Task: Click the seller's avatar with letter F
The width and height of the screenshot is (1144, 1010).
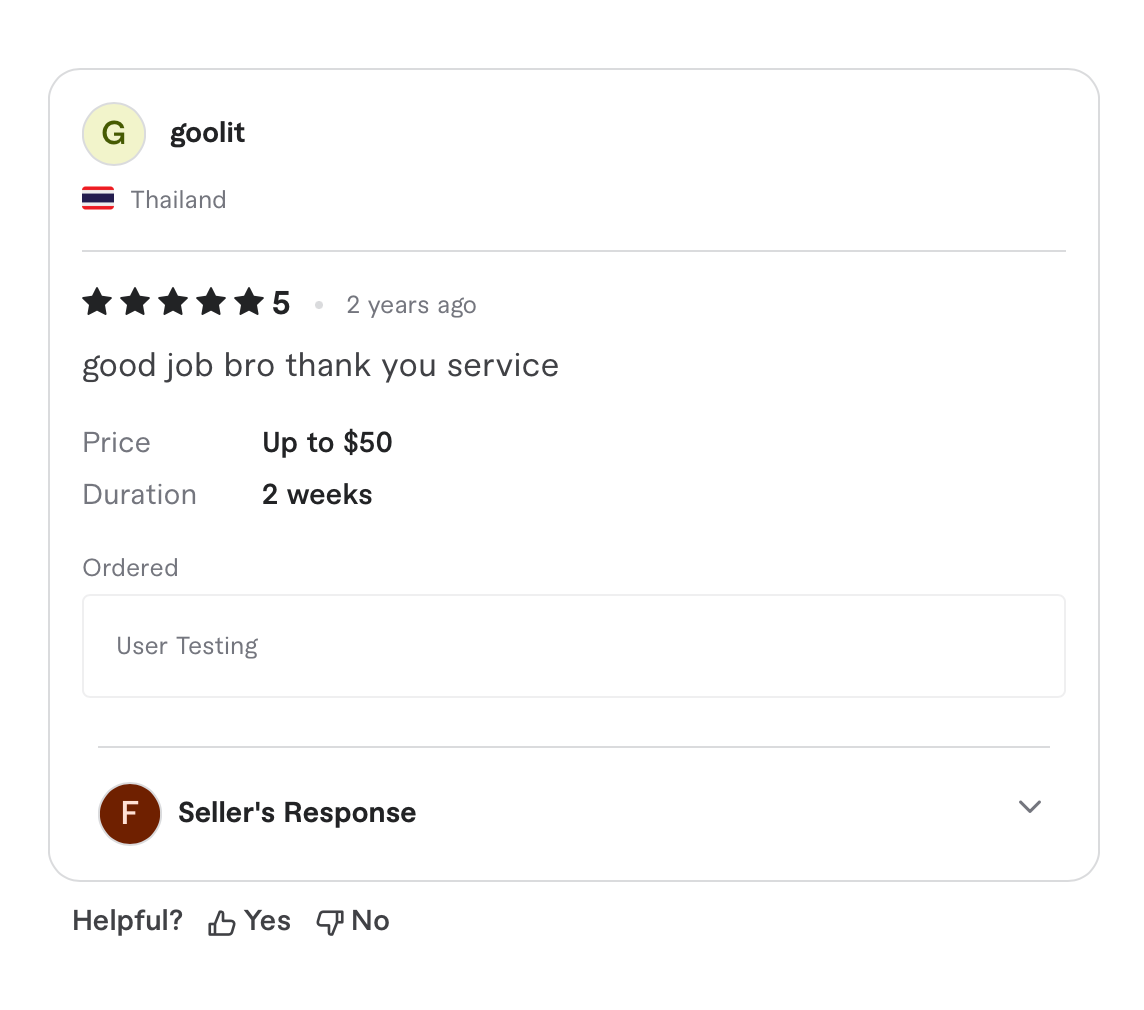Action: click(129, 814)
